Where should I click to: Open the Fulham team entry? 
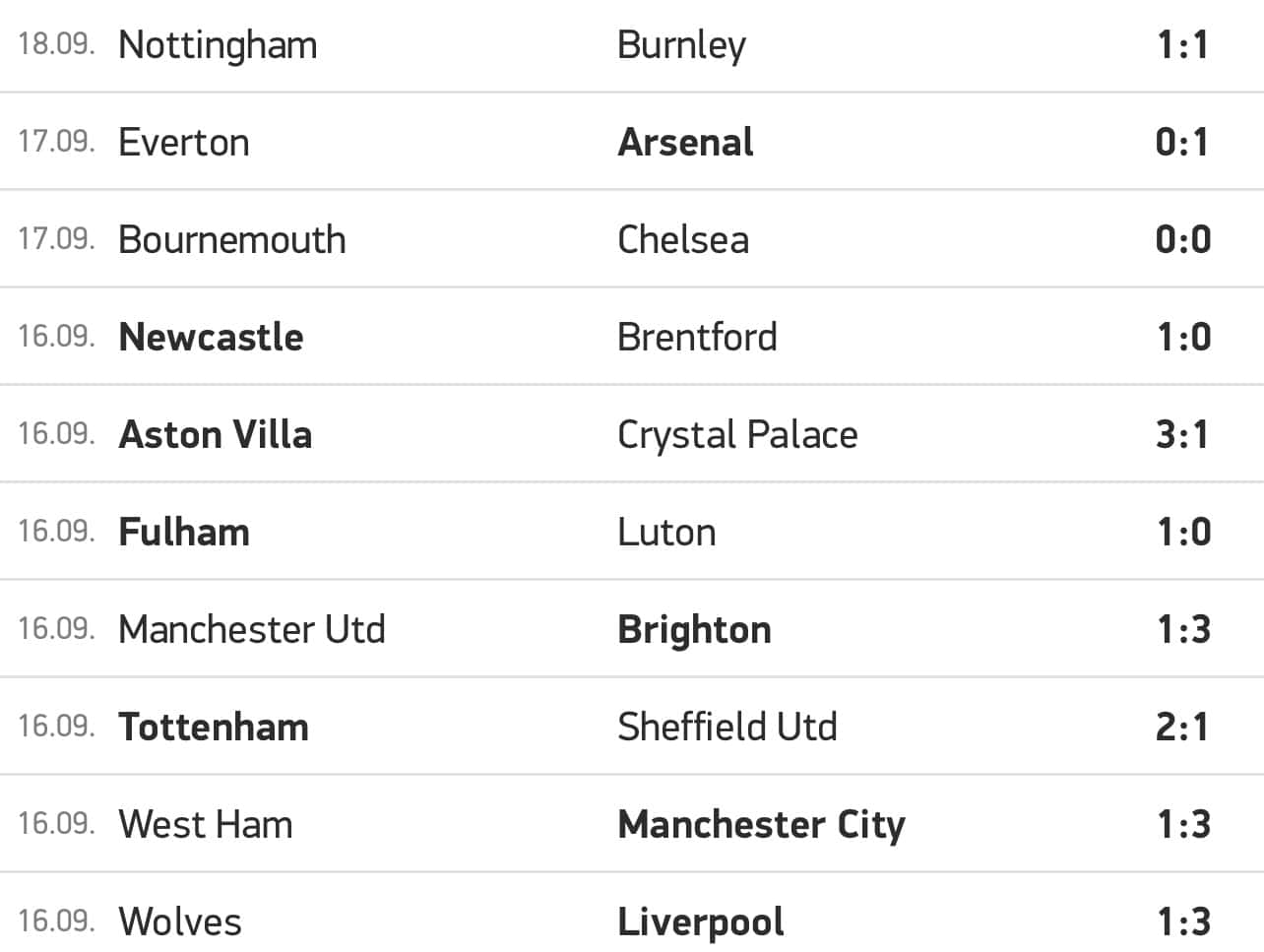click(x=184, y=533)
